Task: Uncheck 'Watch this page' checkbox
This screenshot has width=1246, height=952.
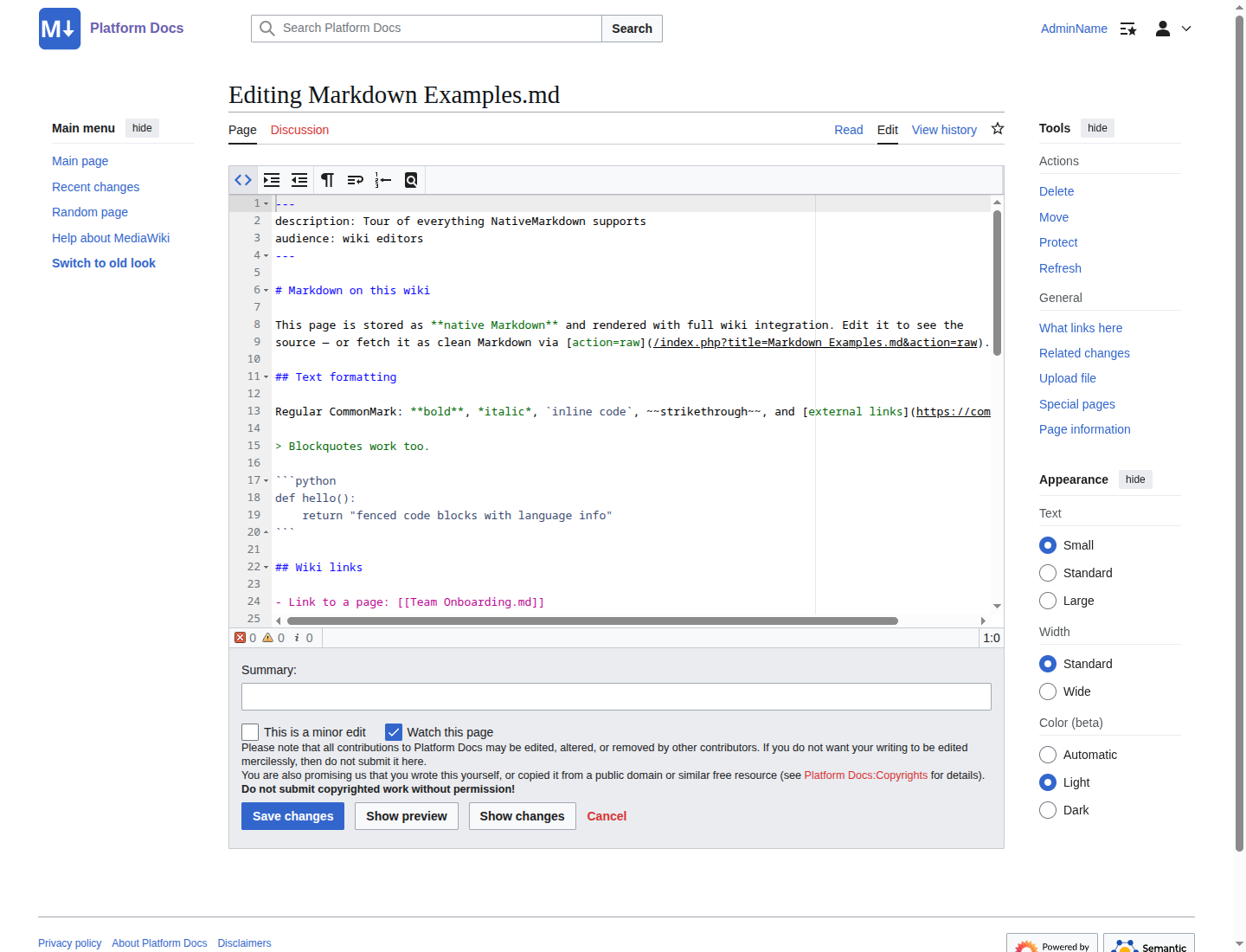Action: tap(394, 732)
